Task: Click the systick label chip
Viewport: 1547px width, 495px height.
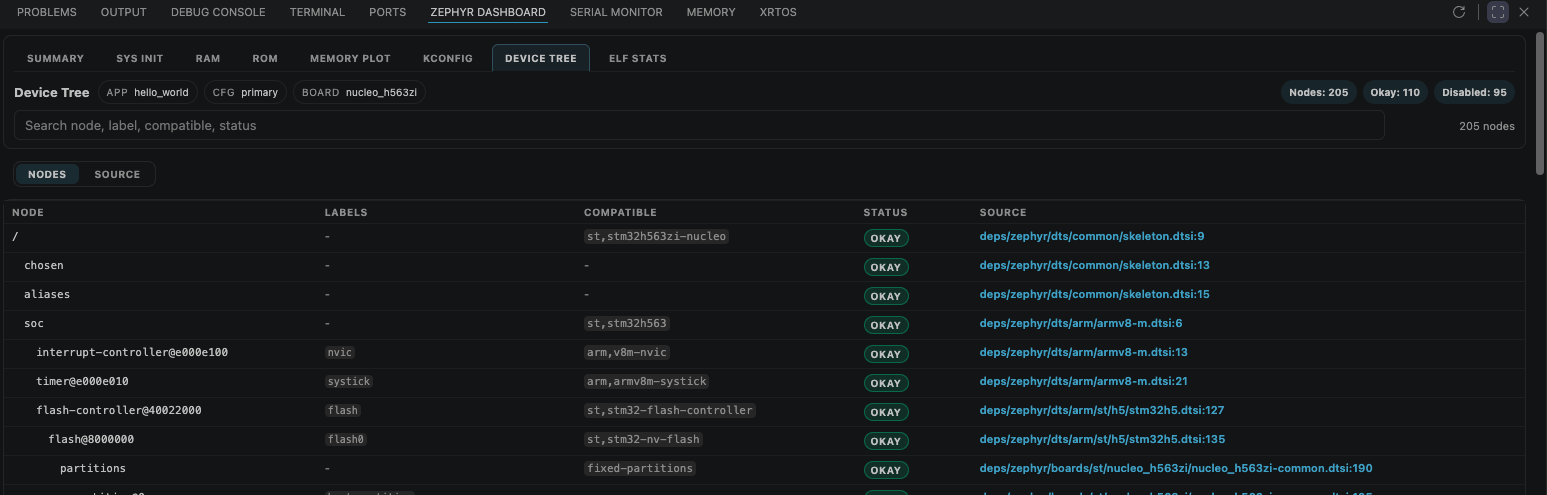Action: 349,381
